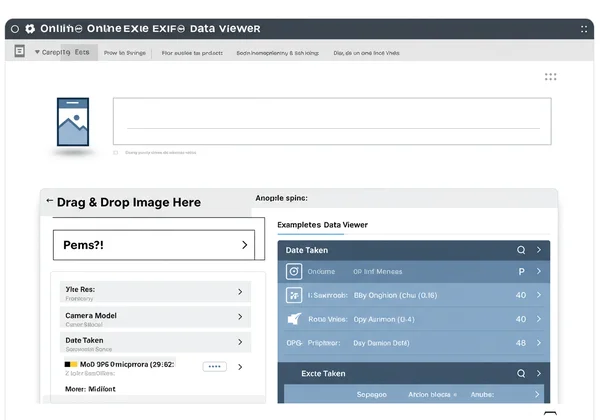
Task: Click the gear icon in title bar
Action: click(x=30, y=29)
